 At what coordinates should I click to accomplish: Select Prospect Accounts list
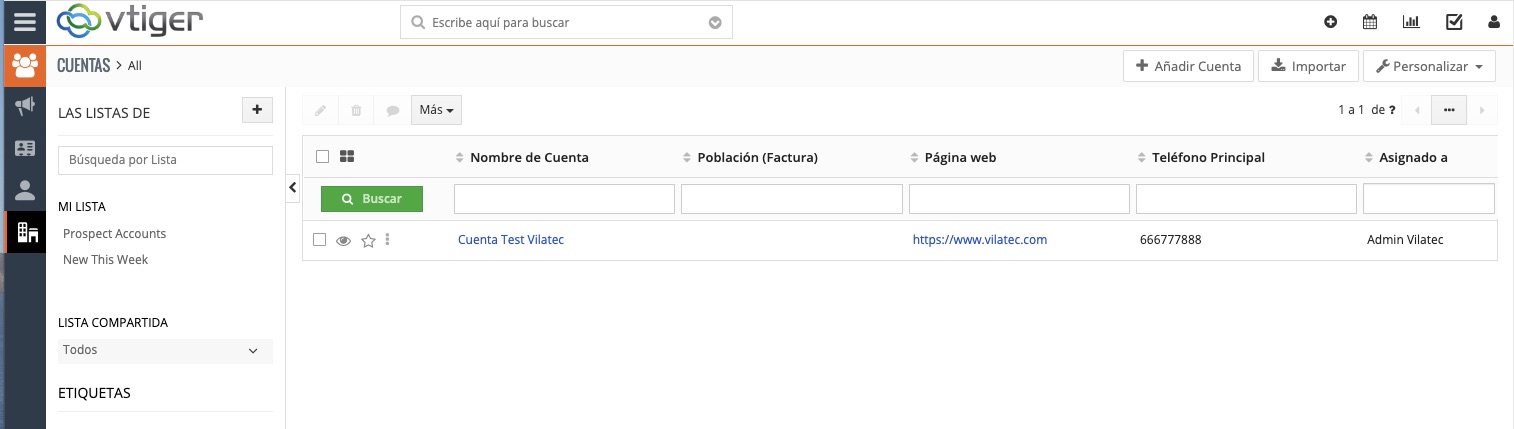(114, 233)
